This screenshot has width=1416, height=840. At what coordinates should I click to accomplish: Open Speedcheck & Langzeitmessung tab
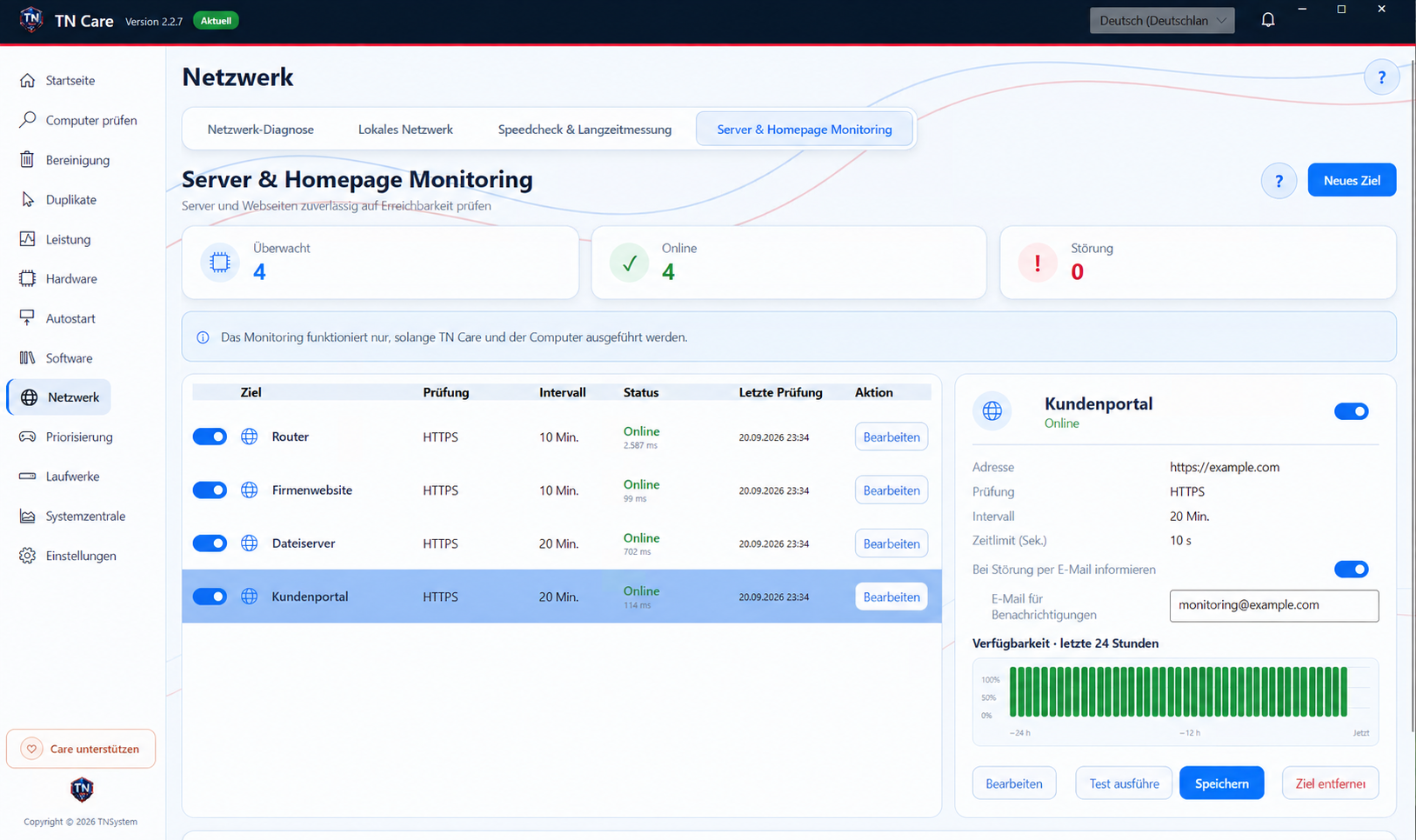(584, 130)
